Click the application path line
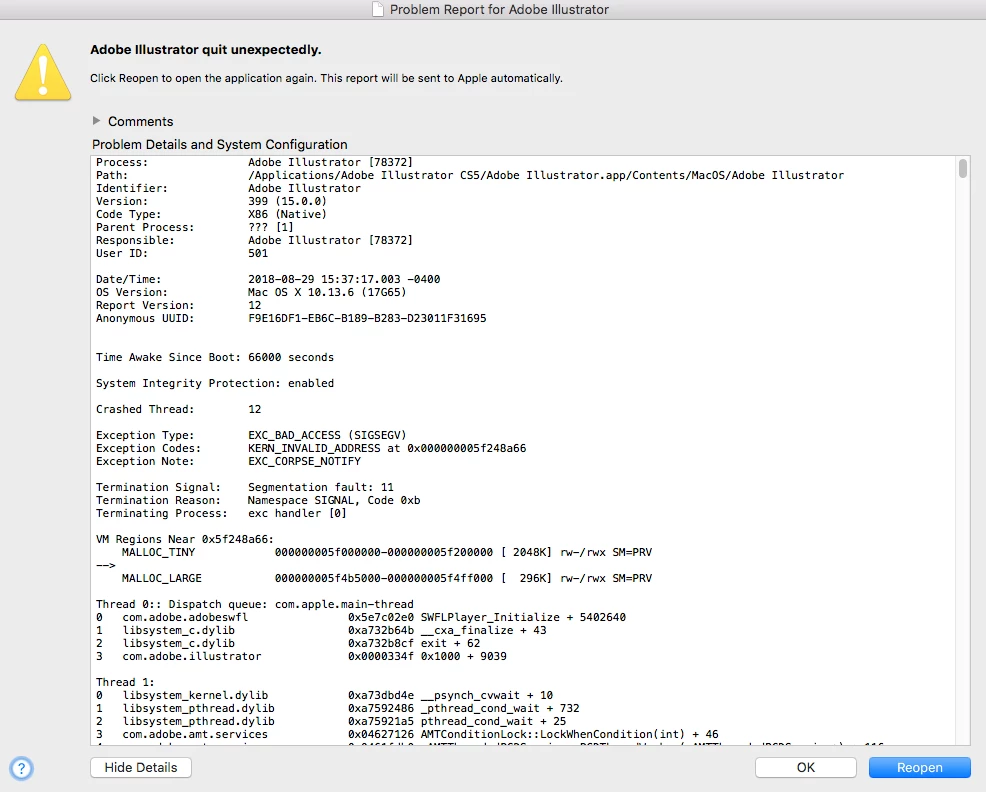Viewport: 986px width, 792px height. (x=470, y=176)
